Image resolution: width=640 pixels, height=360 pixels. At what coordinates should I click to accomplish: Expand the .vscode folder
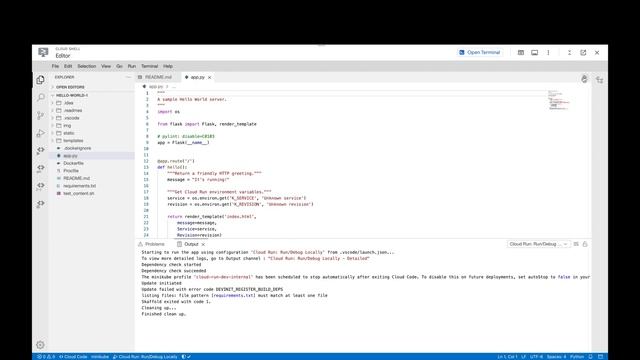[71, 118]
